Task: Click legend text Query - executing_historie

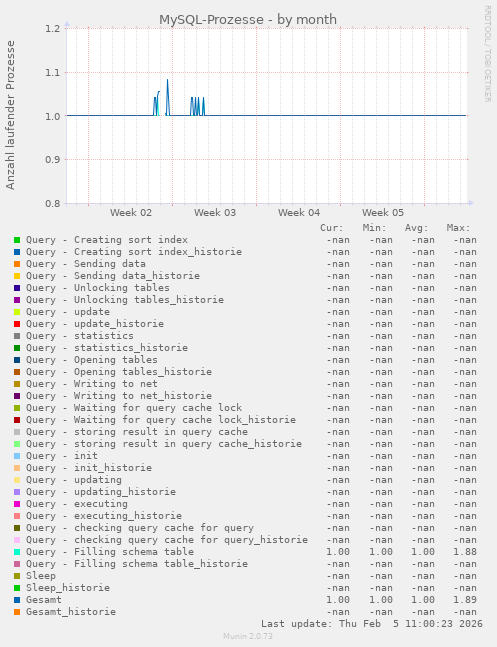Action: tap(104, 516)
